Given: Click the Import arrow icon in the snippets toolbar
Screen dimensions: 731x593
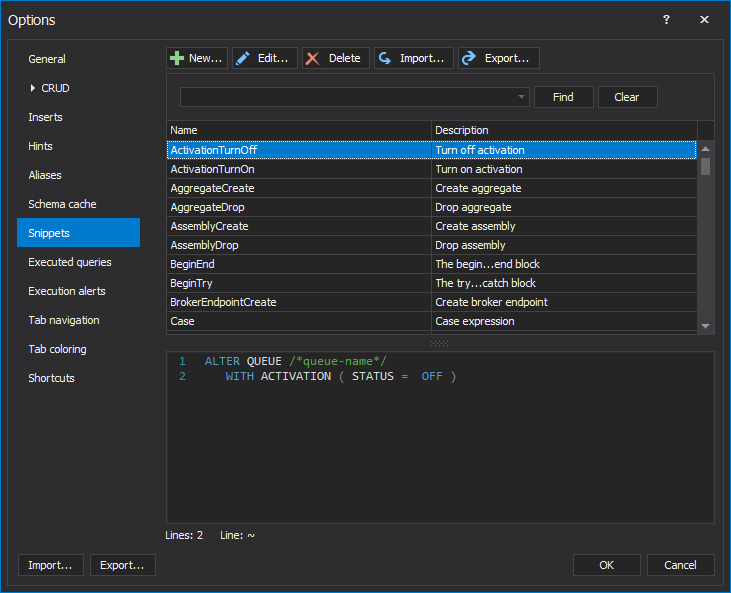Looking at the screenshot, I should (385, 58).
